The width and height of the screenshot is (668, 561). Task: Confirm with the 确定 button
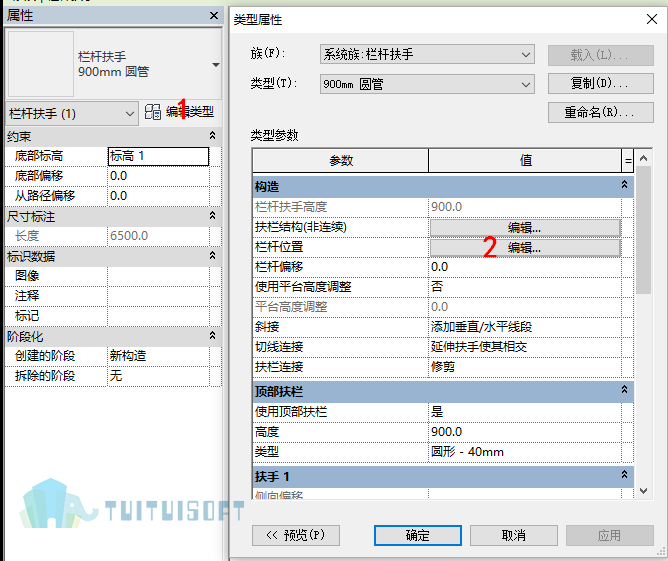418,535
